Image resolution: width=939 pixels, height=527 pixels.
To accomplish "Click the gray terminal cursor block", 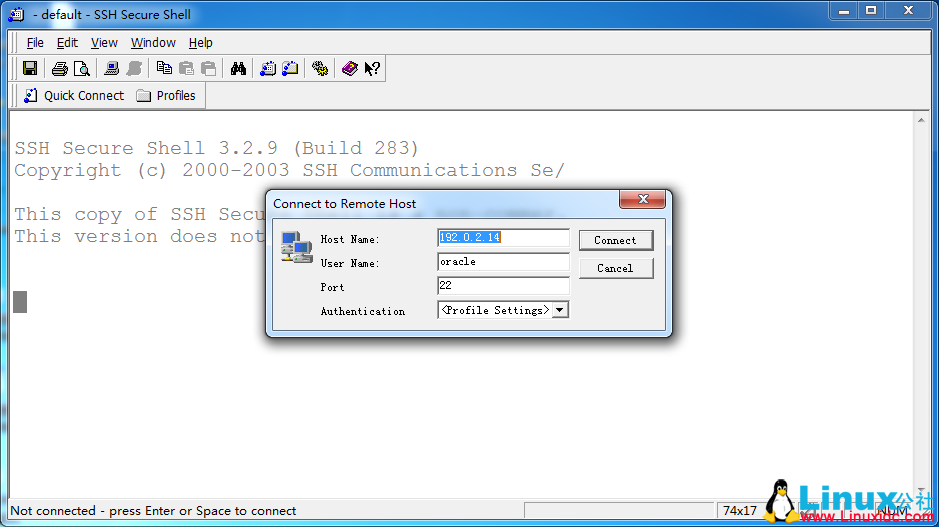I will coord(20,302).
